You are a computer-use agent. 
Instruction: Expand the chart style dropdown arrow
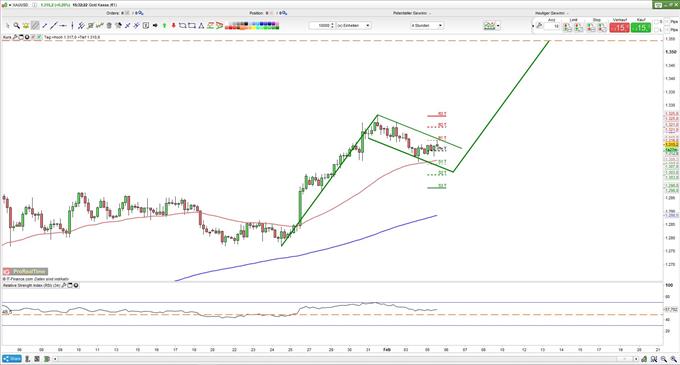(x=498, y=26)
